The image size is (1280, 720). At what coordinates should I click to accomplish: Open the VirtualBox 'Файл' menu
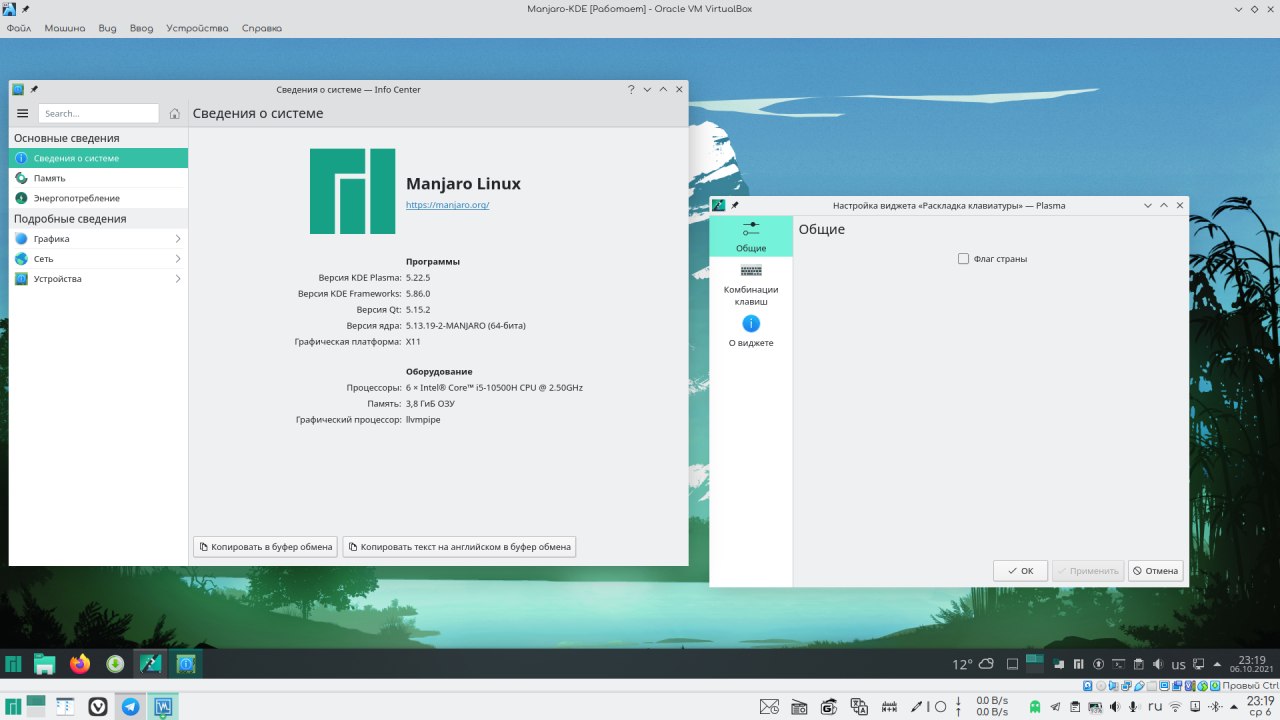19,28
